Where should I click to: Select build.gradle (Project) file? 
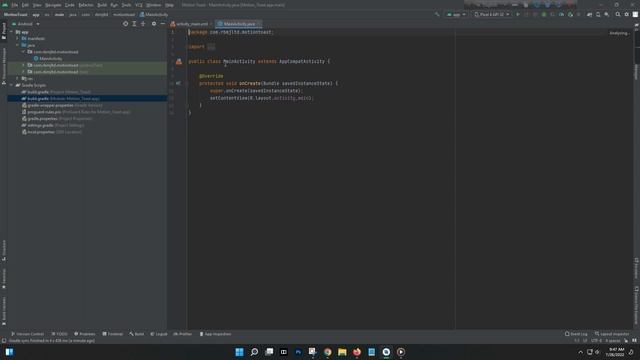pos(56,92)
